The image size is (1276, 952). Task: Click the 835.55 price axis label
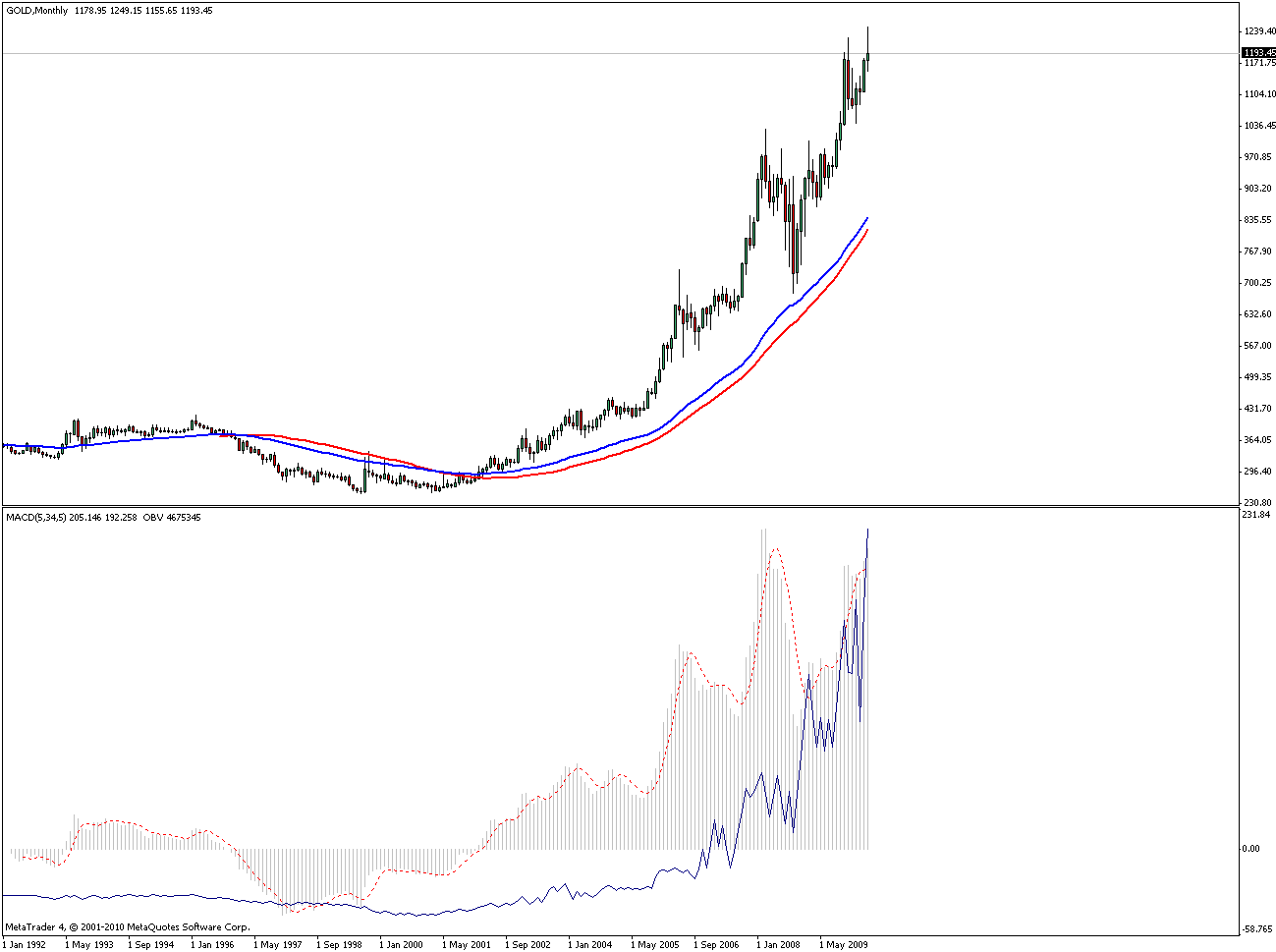point(1259,220)
